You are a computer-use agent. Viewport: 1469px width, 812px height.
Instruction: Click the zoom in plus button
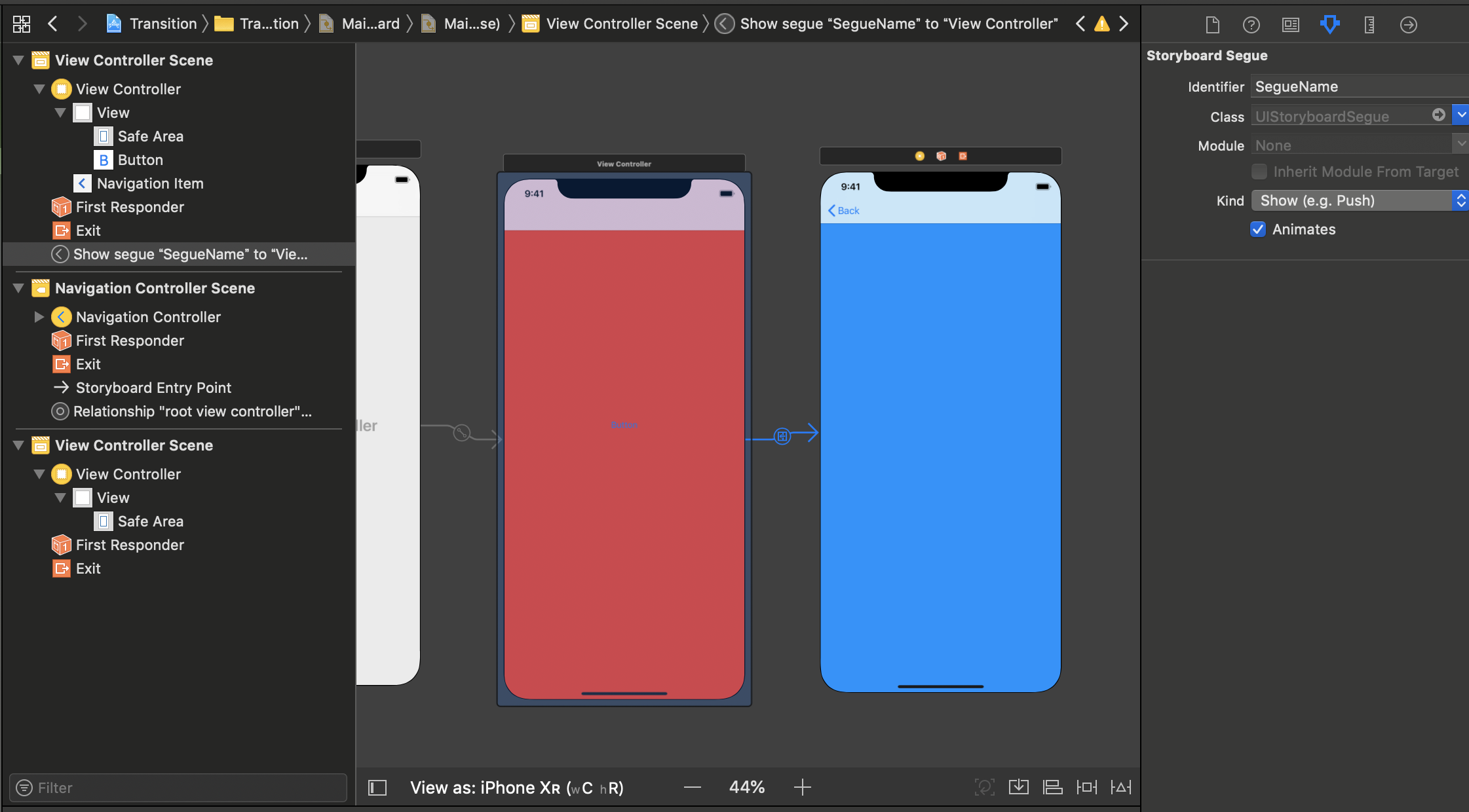[803, 787]
